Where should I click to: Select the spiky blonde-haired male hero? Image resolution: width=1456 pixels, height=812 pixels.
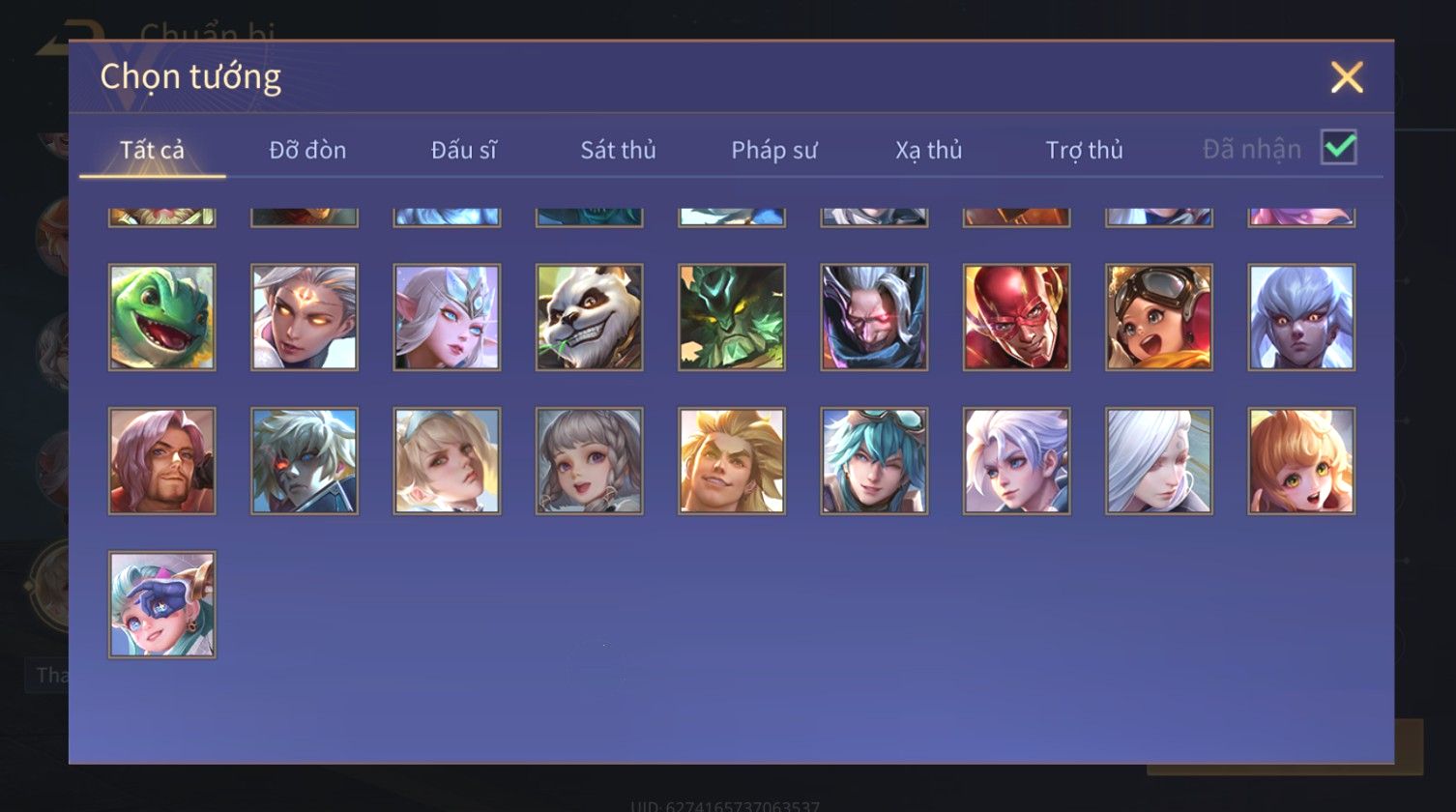tap(732, 460)
